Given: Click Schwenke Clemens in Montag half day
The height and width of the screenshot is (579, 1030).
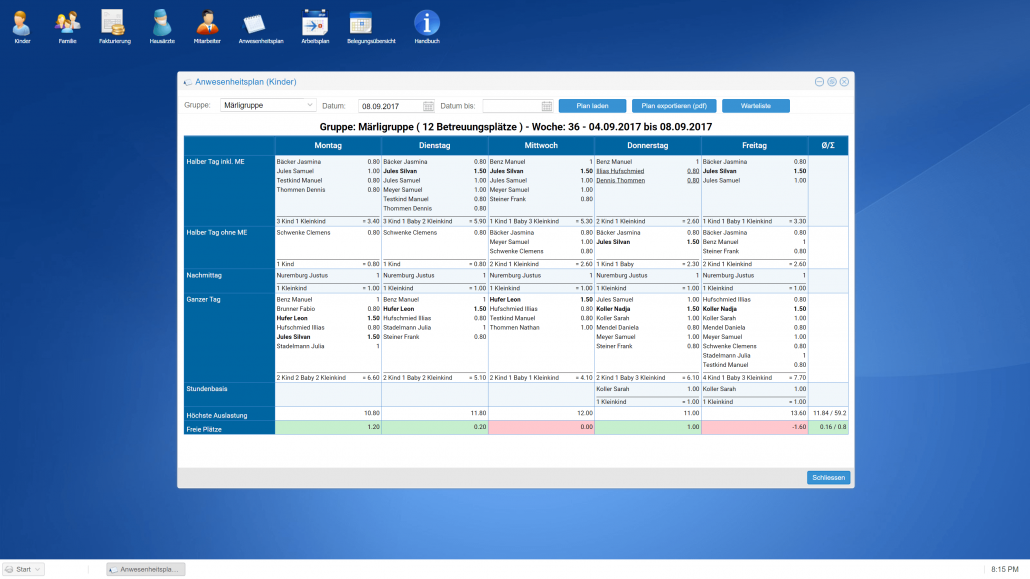Looking at the screenshot, I should coord(303,233).
